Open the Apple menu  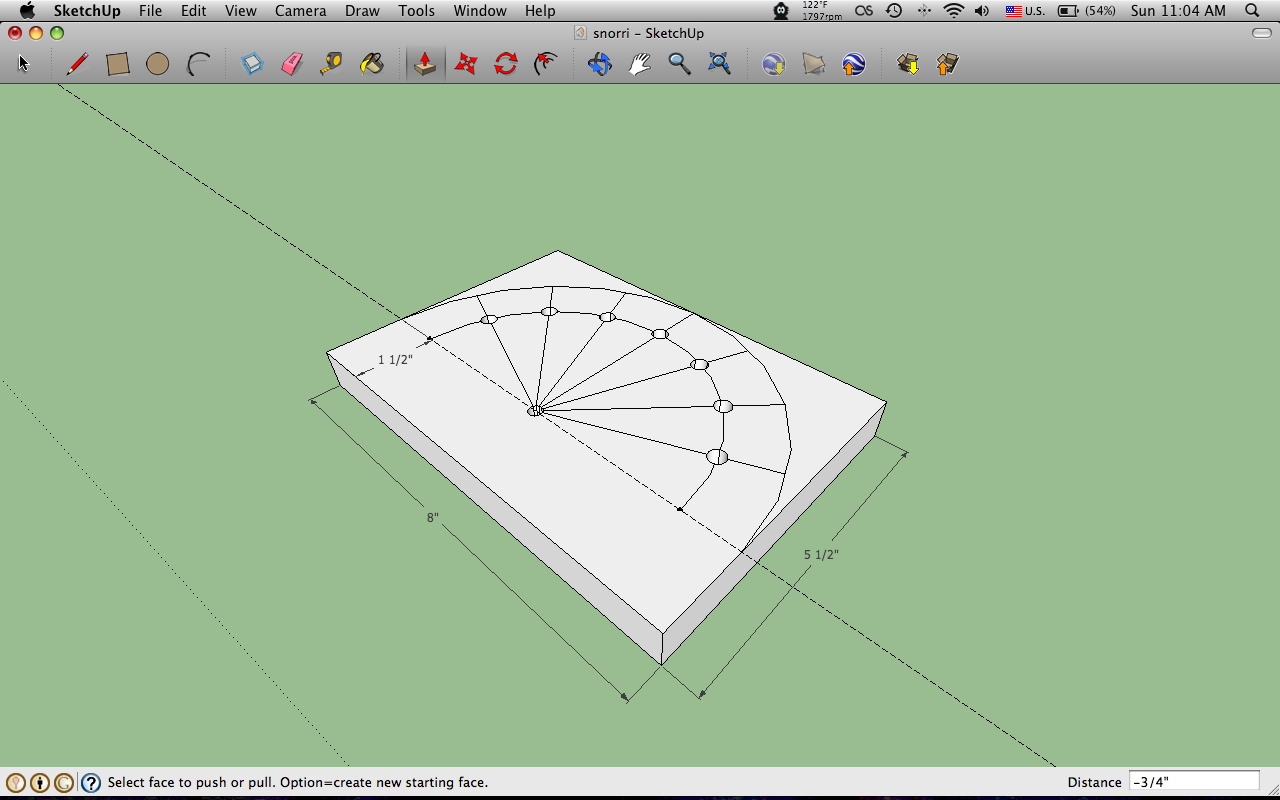(27, 11)
